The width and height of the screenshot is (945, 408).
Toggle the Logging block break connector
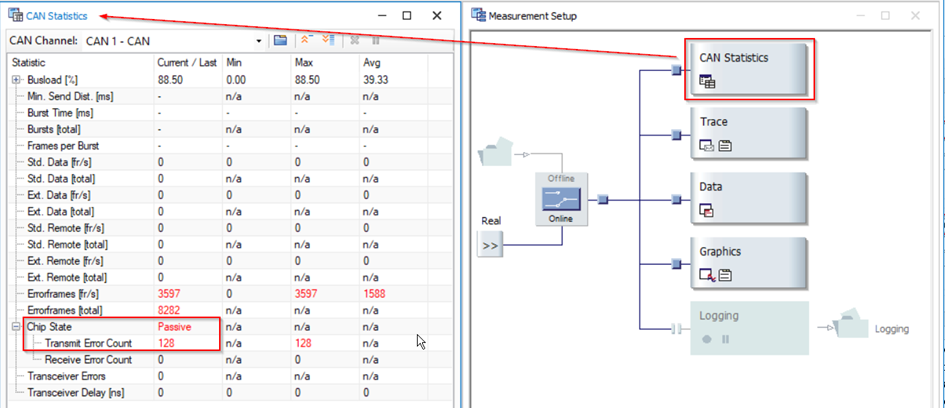(x=676, y=329)
